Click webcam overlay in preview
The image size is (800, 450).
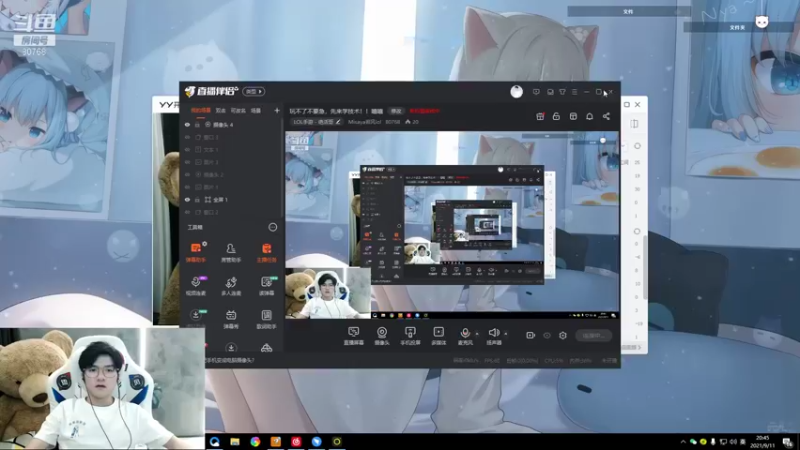[328, 293]
